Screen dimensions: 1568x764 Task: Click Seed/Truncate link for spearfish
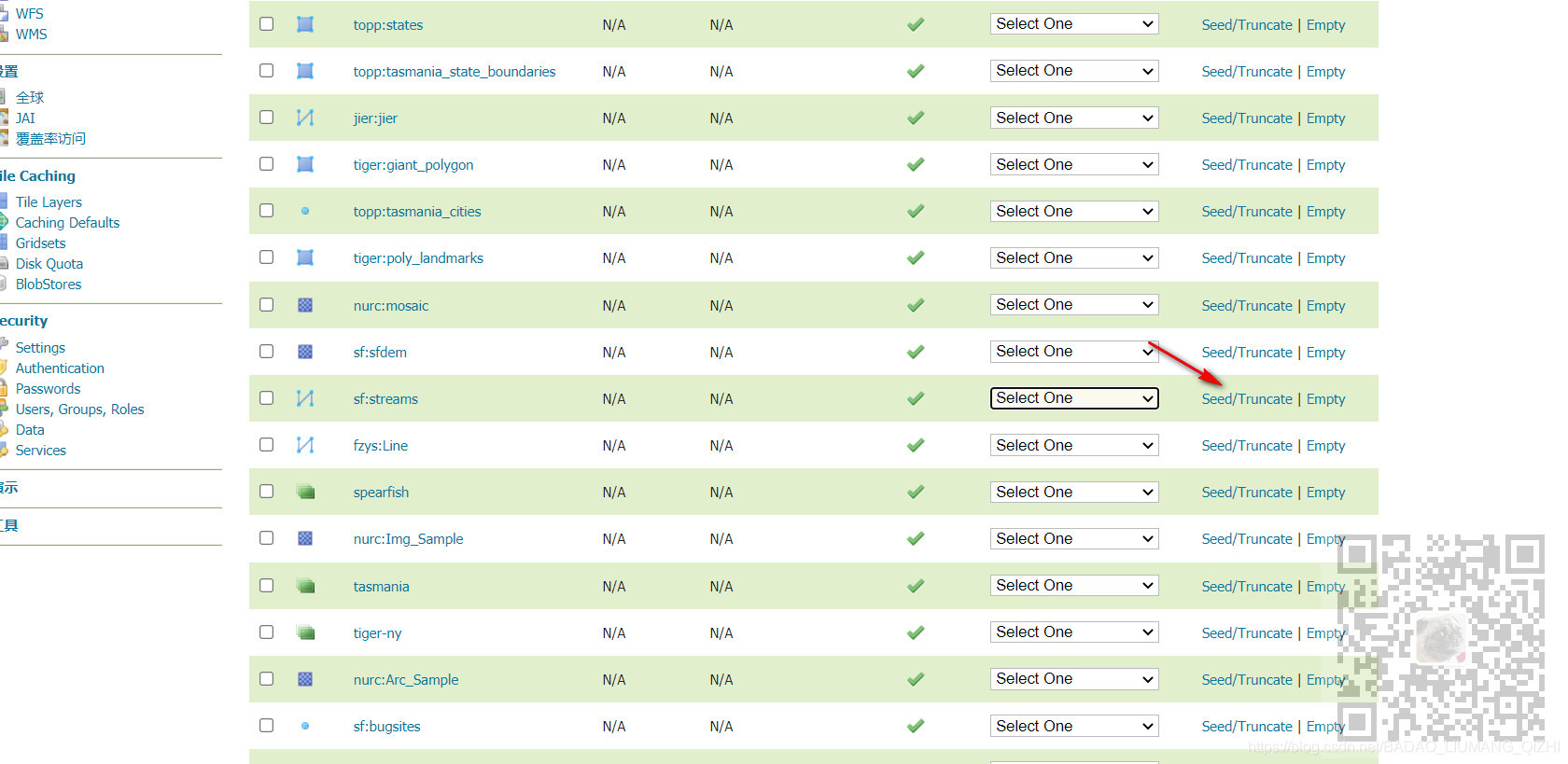pos(1247,492)
